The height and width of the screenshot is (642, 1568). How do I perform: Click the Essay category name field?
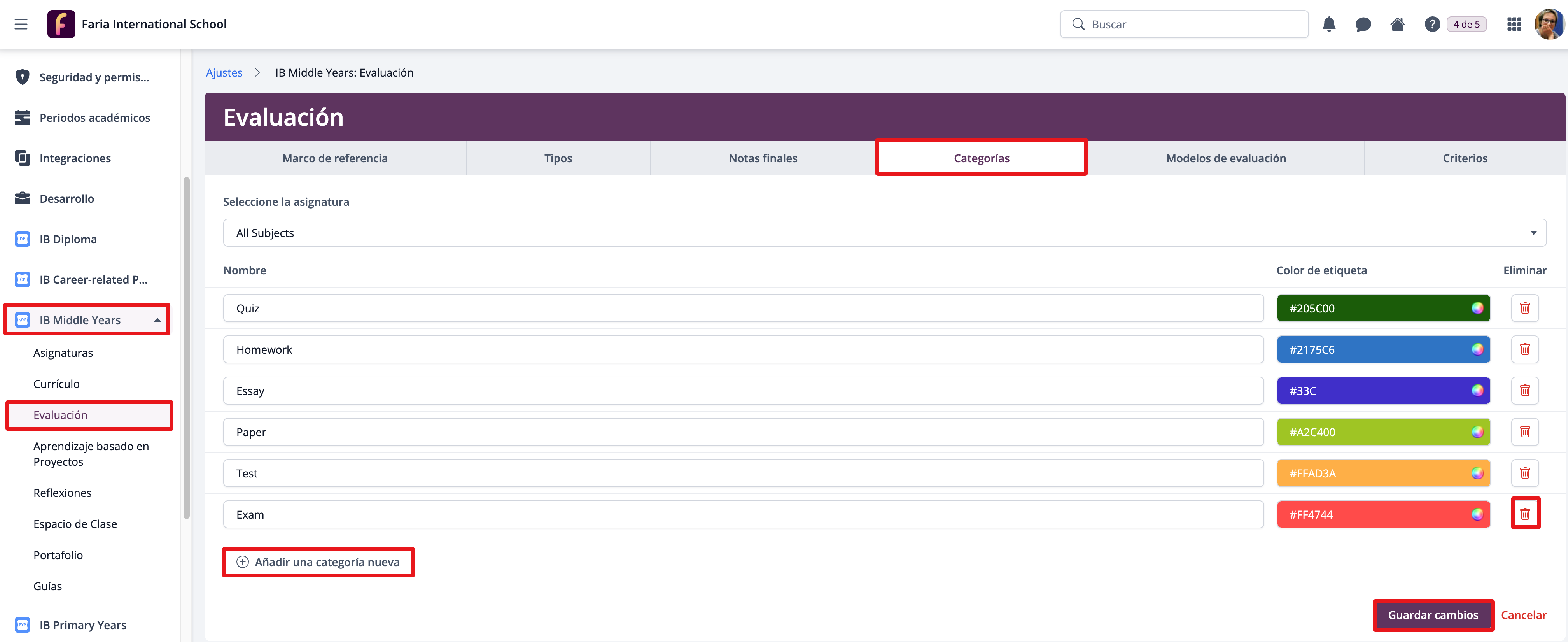(x=743, y=390)
